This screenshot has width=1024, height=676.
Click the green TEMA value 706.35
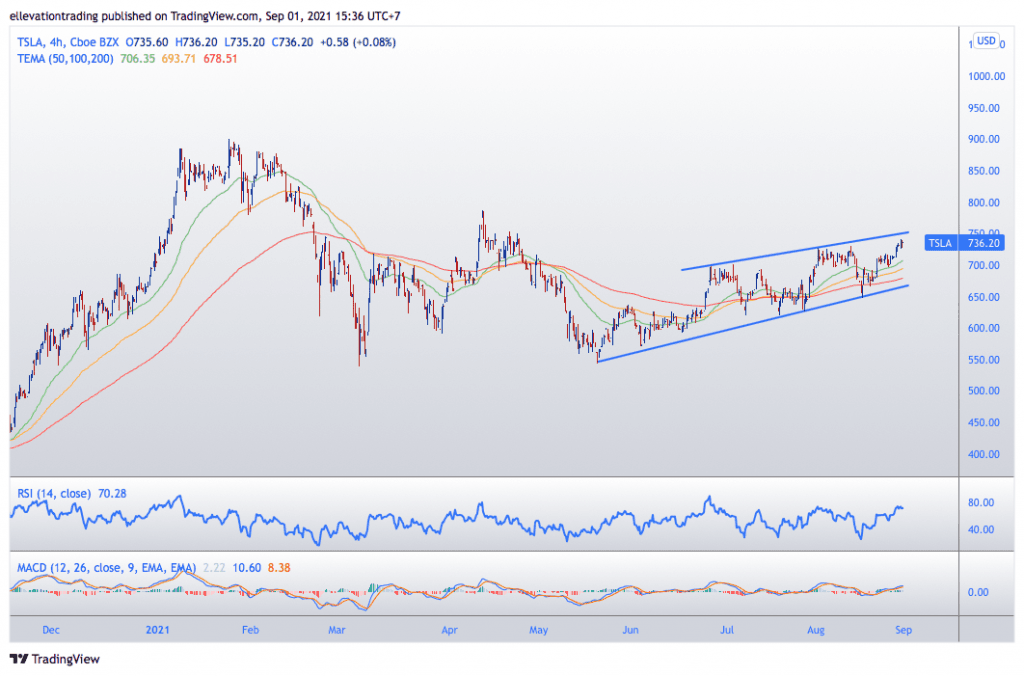[138, 59]
